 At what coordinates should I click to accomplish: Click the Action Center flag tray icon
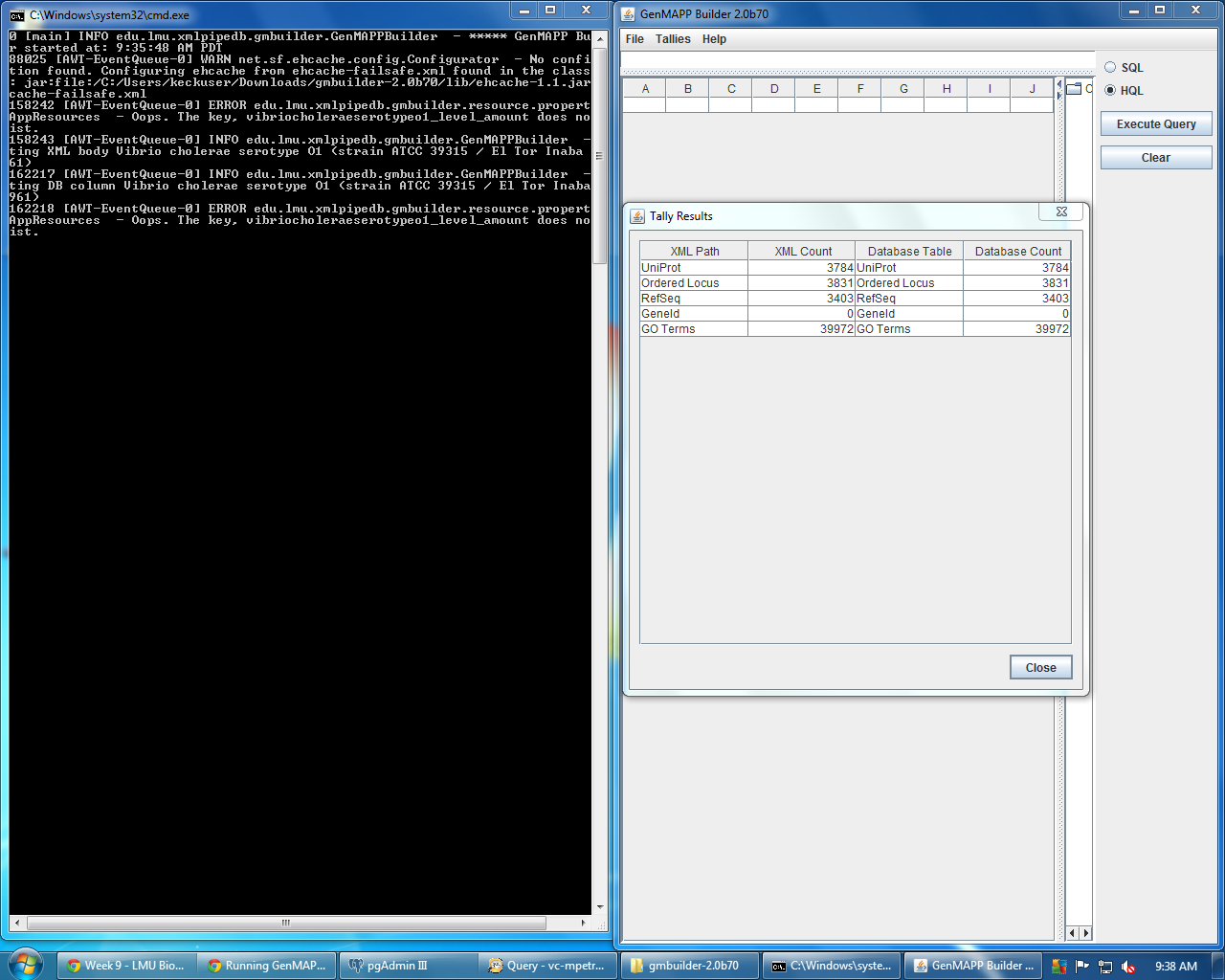click(1082, 966)
